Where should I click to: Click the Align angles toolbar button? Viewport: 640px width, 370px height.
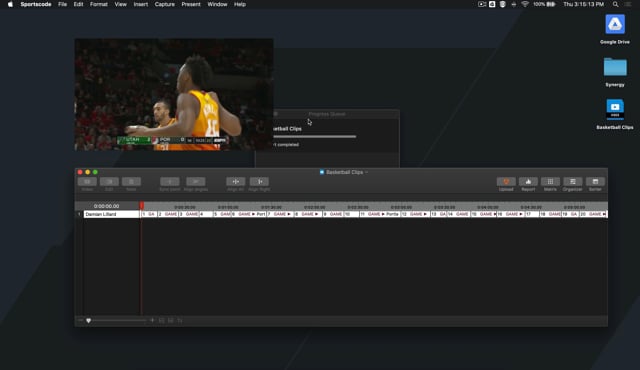pos(196,182)
